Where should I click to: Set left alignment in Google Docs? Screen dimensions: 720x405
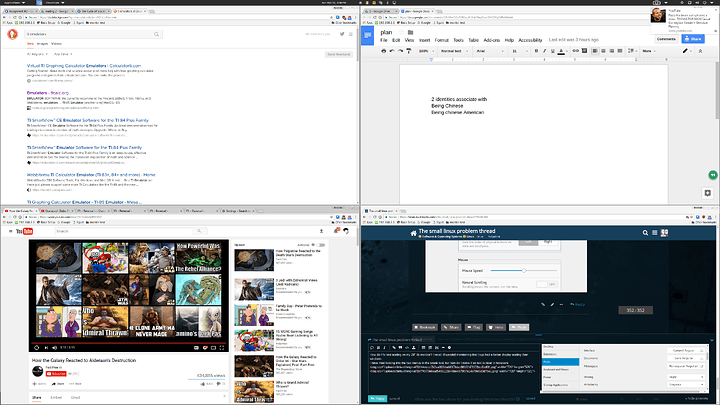coord(595,51)
